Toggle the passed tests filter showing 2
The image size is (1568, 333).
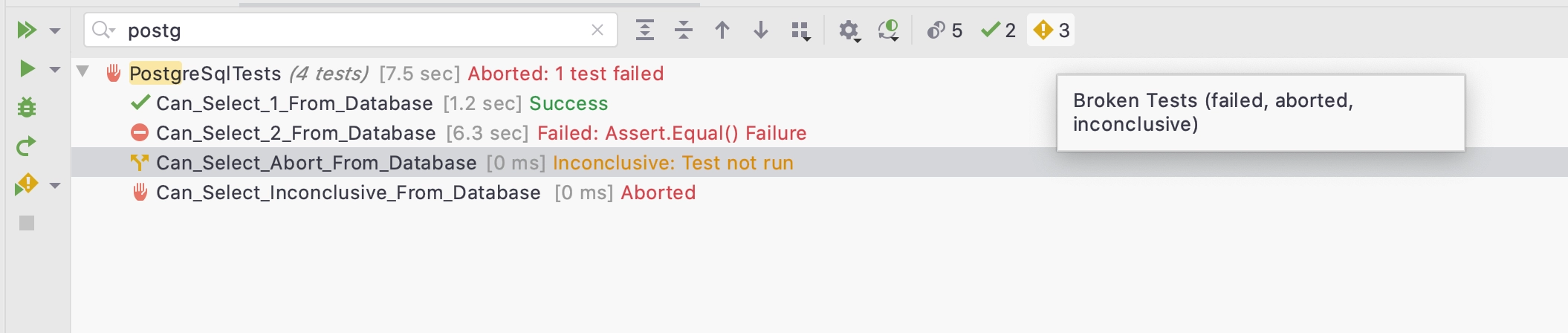998,30
